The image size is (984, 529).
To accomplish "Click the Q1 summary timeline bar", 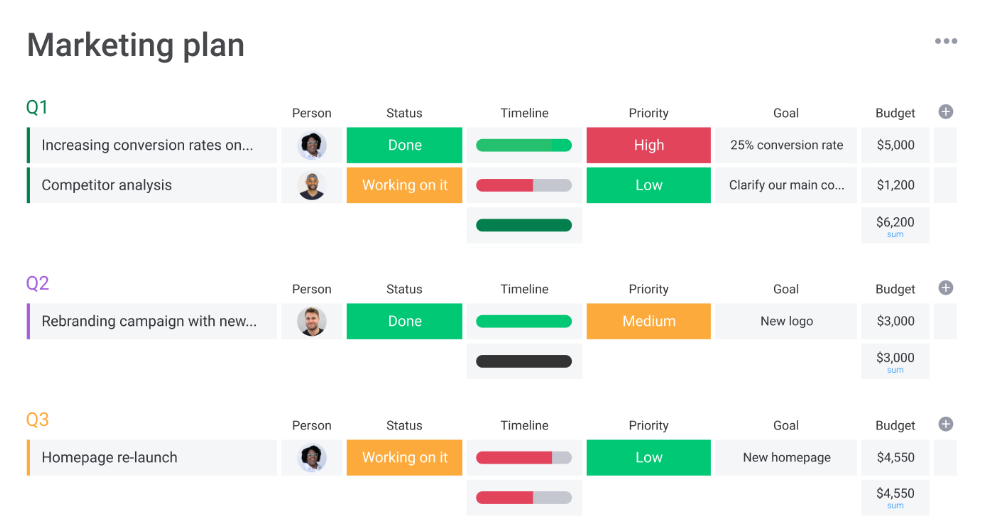I will coord(524,225).
